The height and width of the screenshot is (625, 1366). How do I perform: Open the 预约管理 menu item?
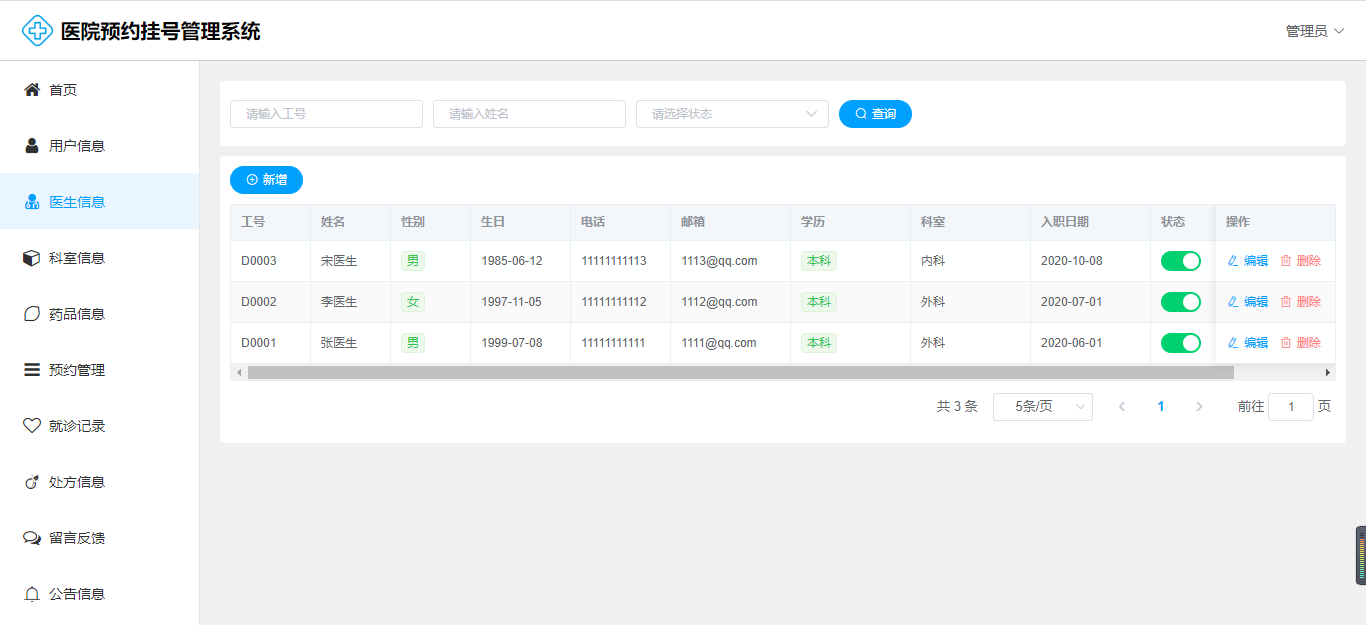pos(77,370)
